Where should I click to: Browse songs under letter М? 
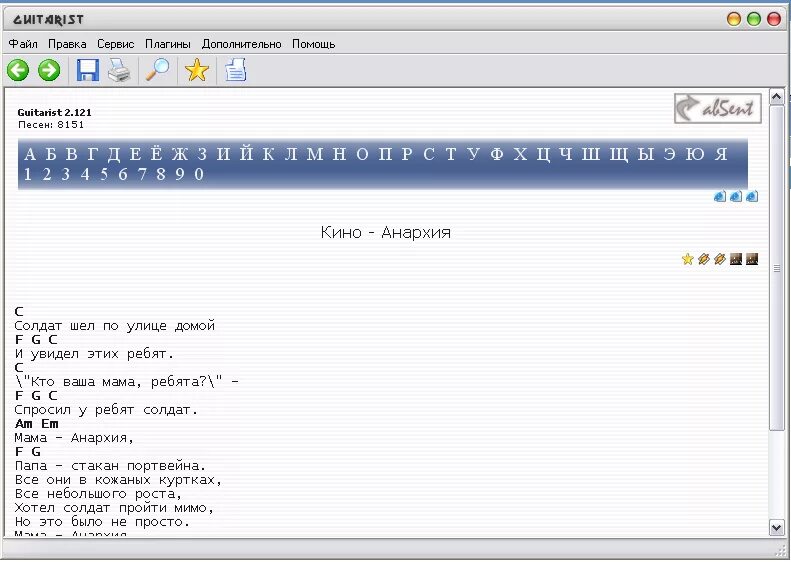coord(315,154)
